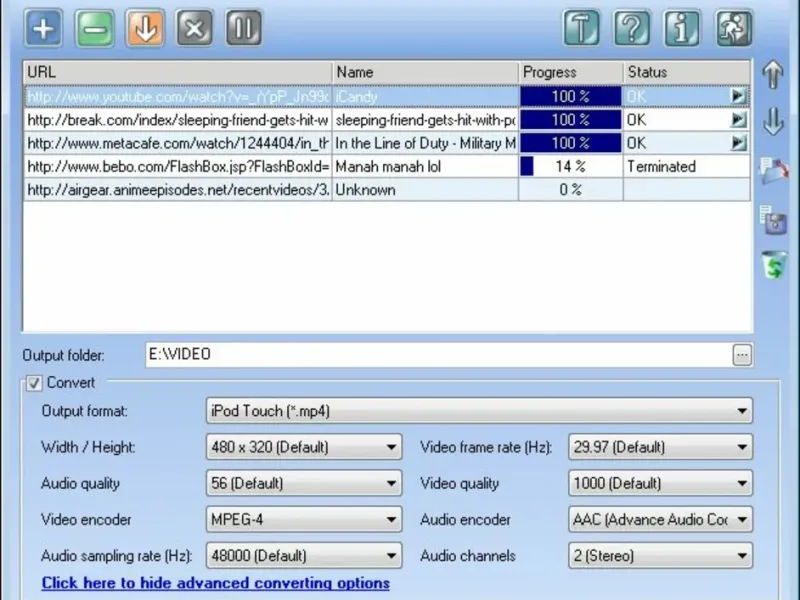Click the hide advanced converting options link
Screen dimensions: 800x600
pyautogui.click(x=215, y=583)
